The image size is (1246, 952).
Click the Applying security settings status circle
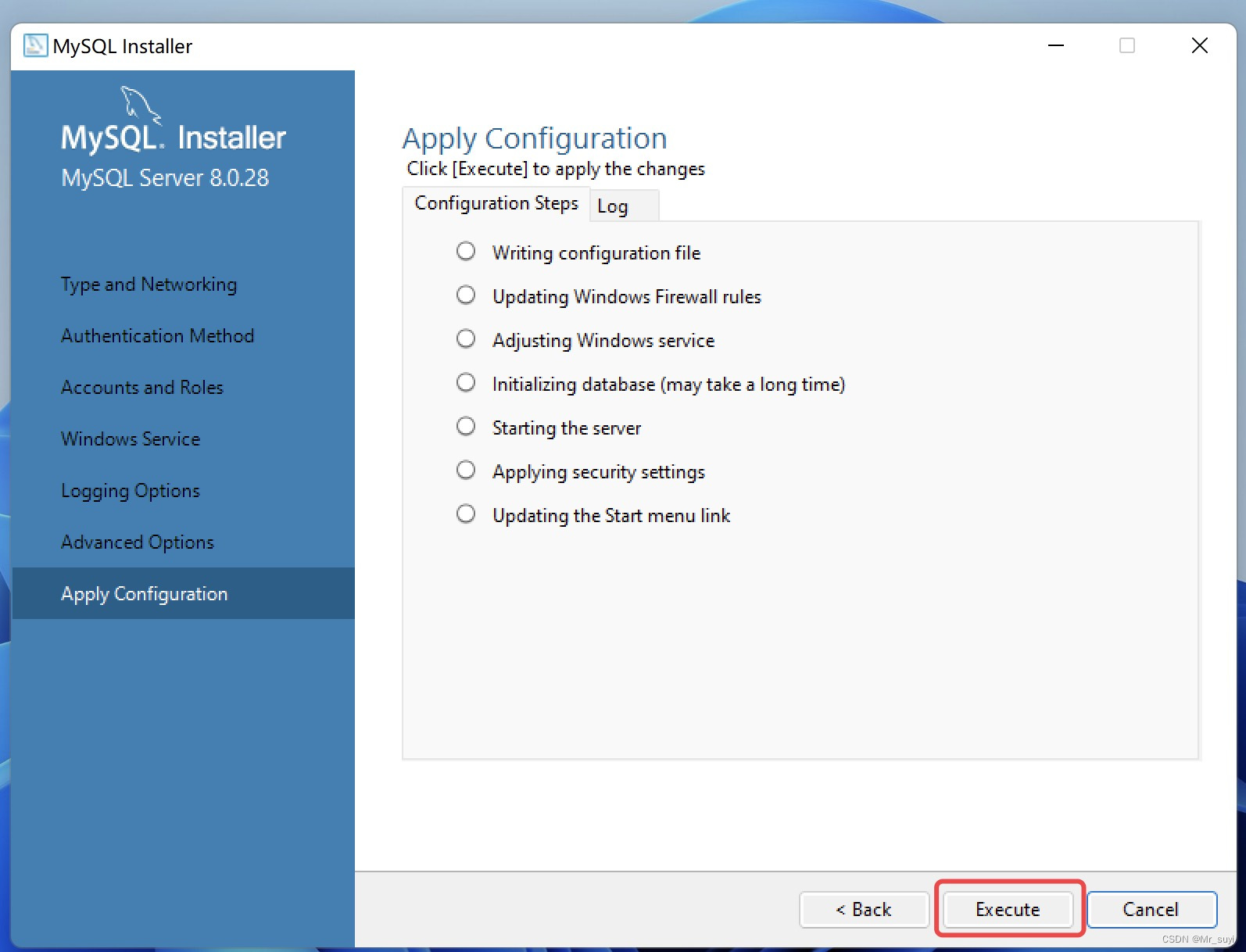tap(466, 470)
